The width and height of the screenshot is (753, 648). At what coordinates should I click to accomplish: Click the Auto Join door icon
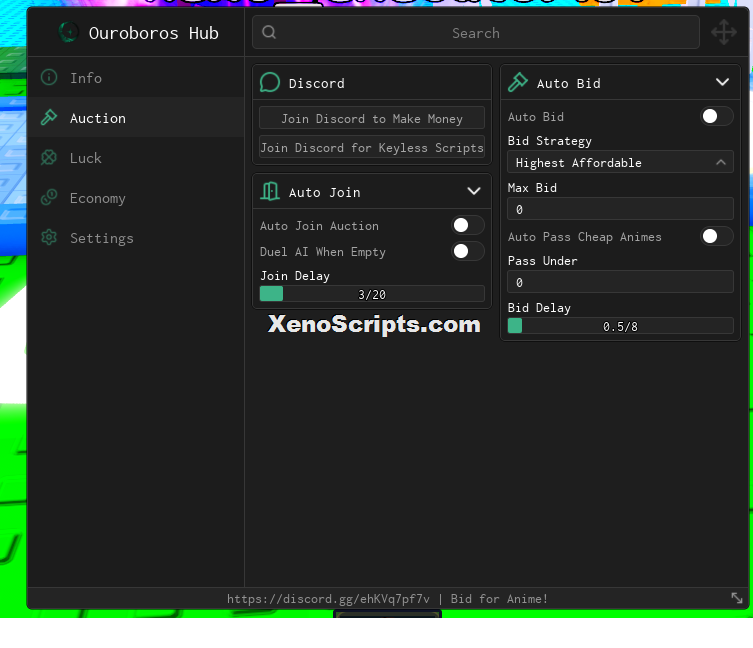click(270, 192)
